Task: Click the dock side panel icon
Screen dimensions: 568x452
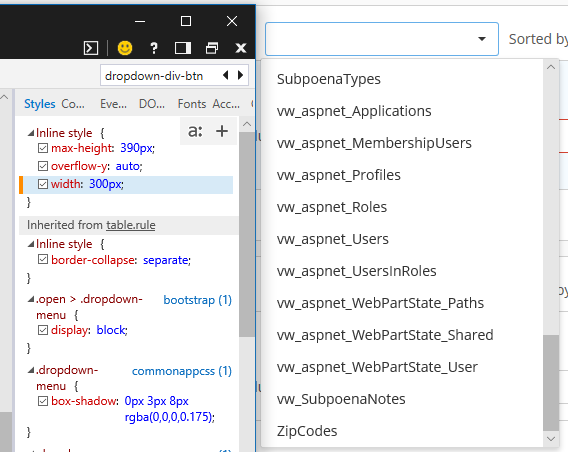Action: tap(183, 48)
